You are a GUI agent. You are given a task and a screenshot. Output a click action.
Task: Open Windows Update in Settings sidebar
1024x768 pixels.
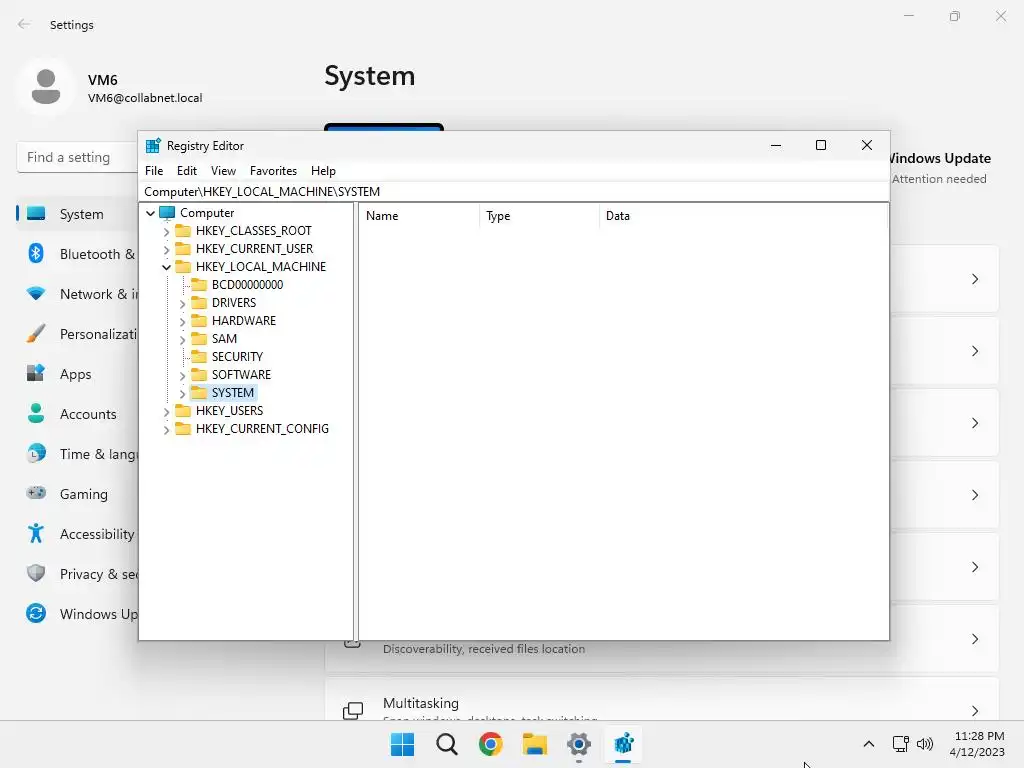coord(77,614)
